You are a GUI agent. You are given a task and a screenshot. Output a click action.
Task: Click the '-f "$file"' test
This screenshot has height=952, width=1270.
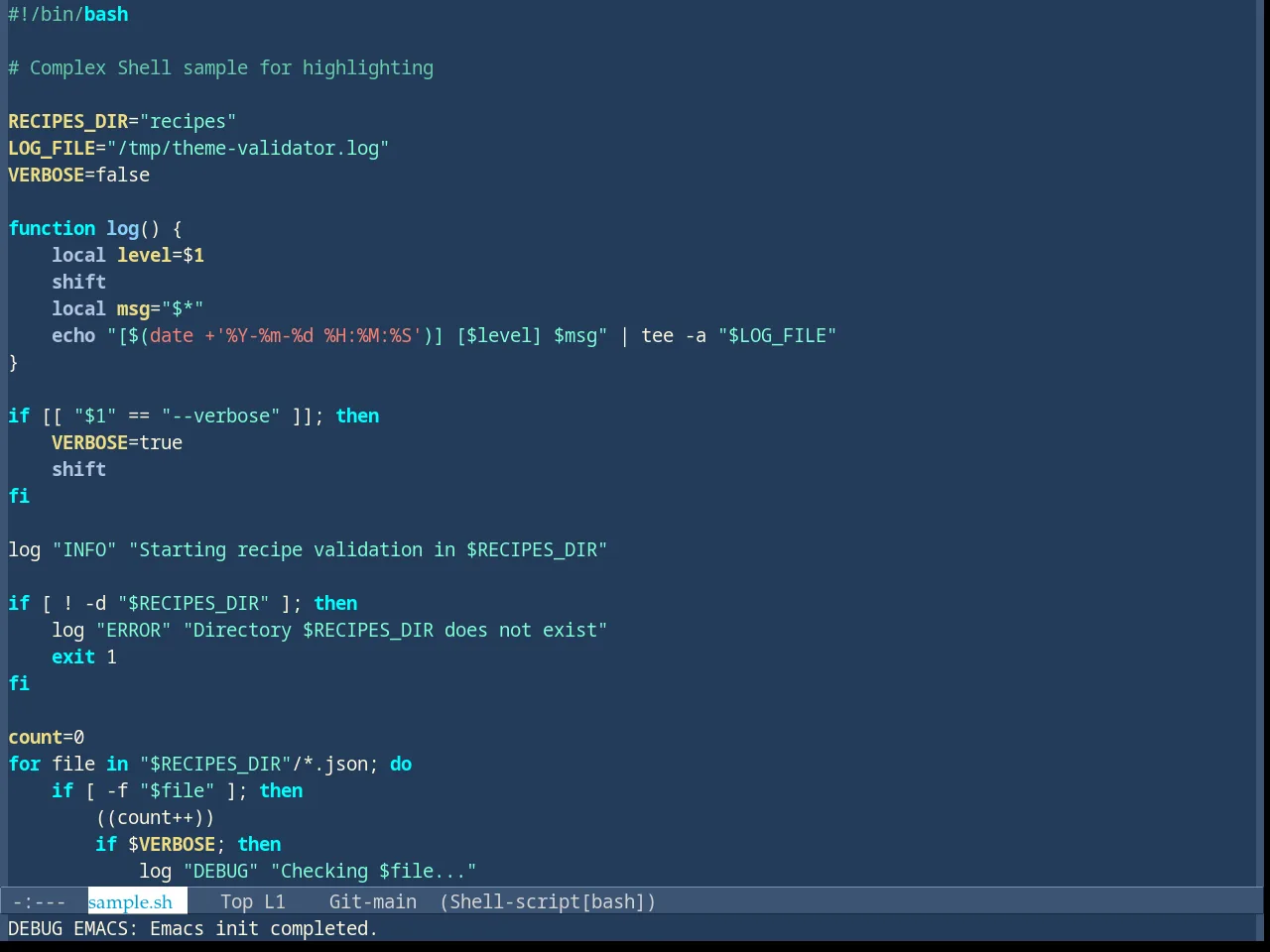pyautogui.click(x=161, y=790)
